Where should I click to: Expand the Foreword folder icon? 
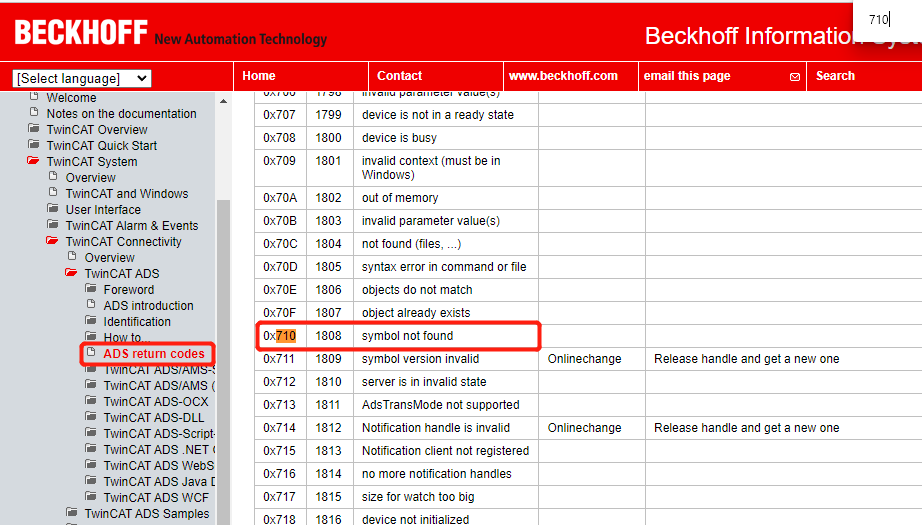(91, 288)
